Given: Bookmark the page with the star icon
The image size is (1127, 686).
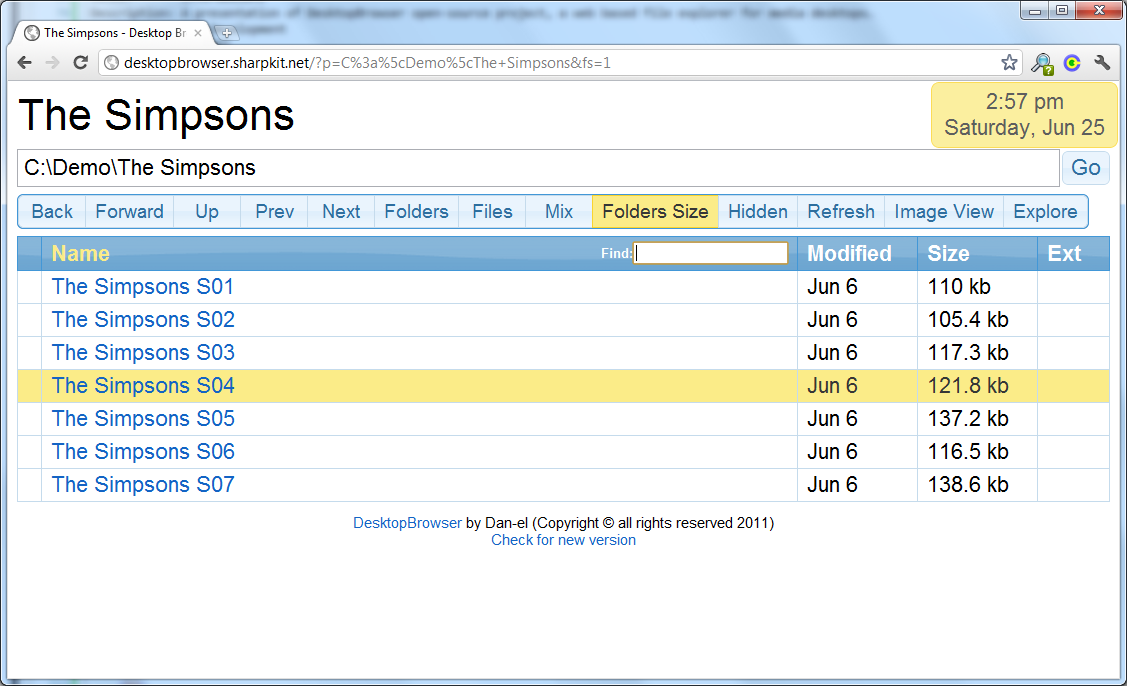Looking at the screenshot, I should (x=1009, y=63).
